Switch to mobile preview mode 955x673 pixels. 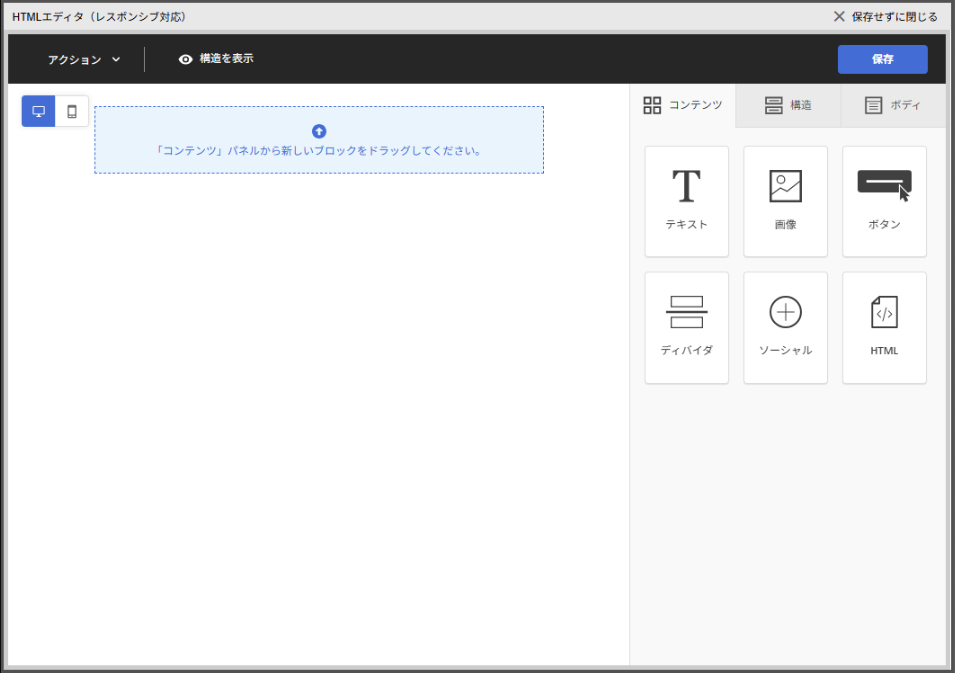click(72, 111)
